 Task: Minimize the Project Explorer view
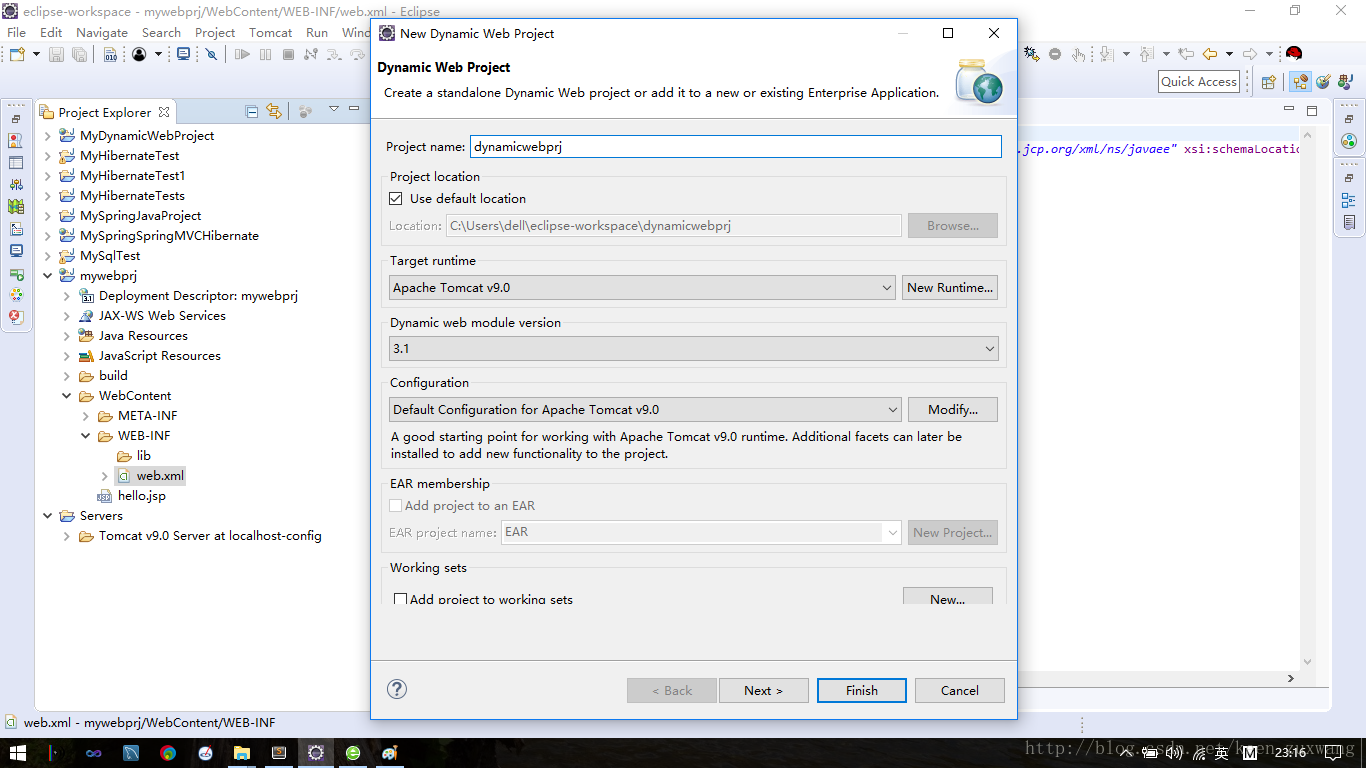355,108
